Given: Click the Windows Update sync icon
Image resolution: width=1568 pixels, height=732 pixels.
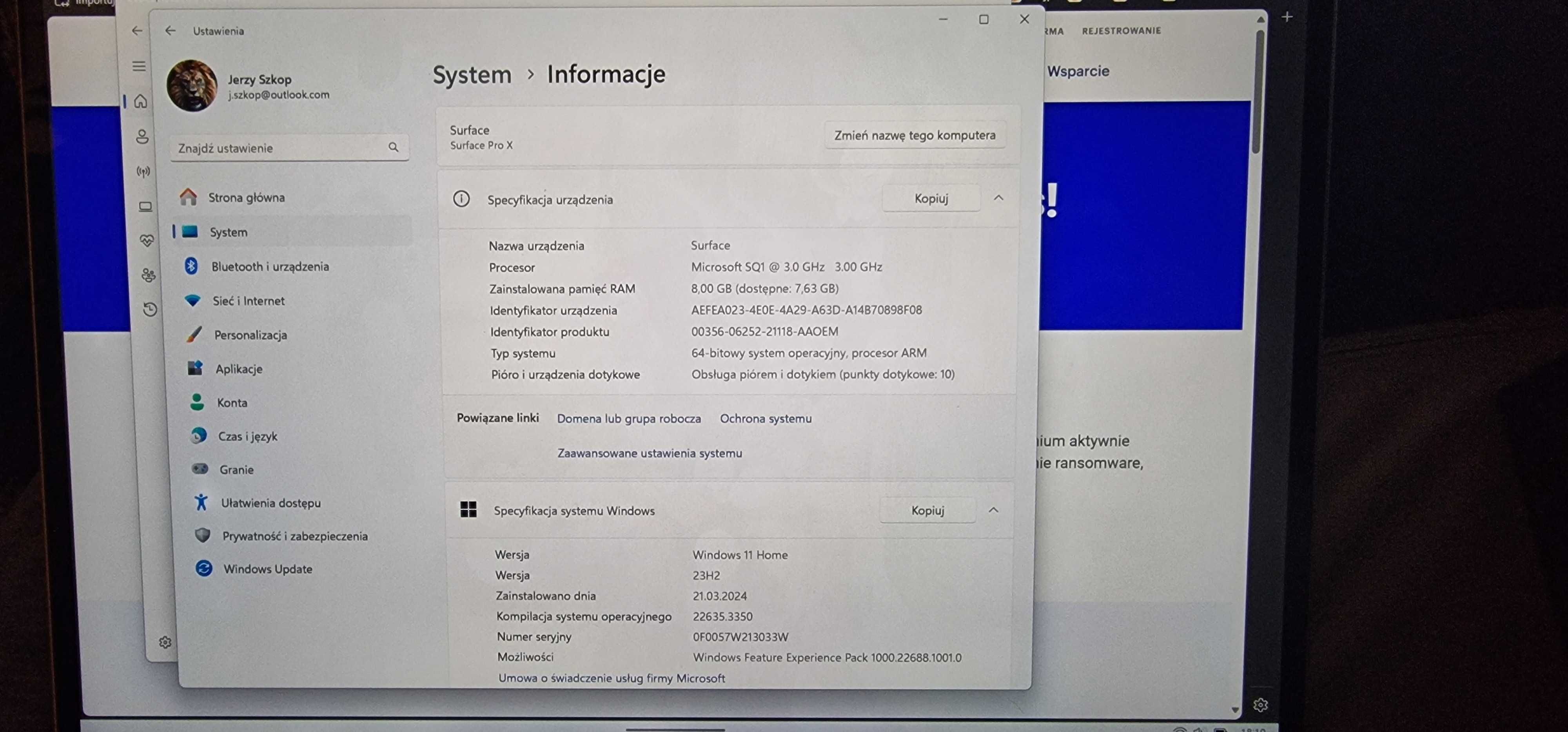Looking at the screenshot, I should coord(204,568).
